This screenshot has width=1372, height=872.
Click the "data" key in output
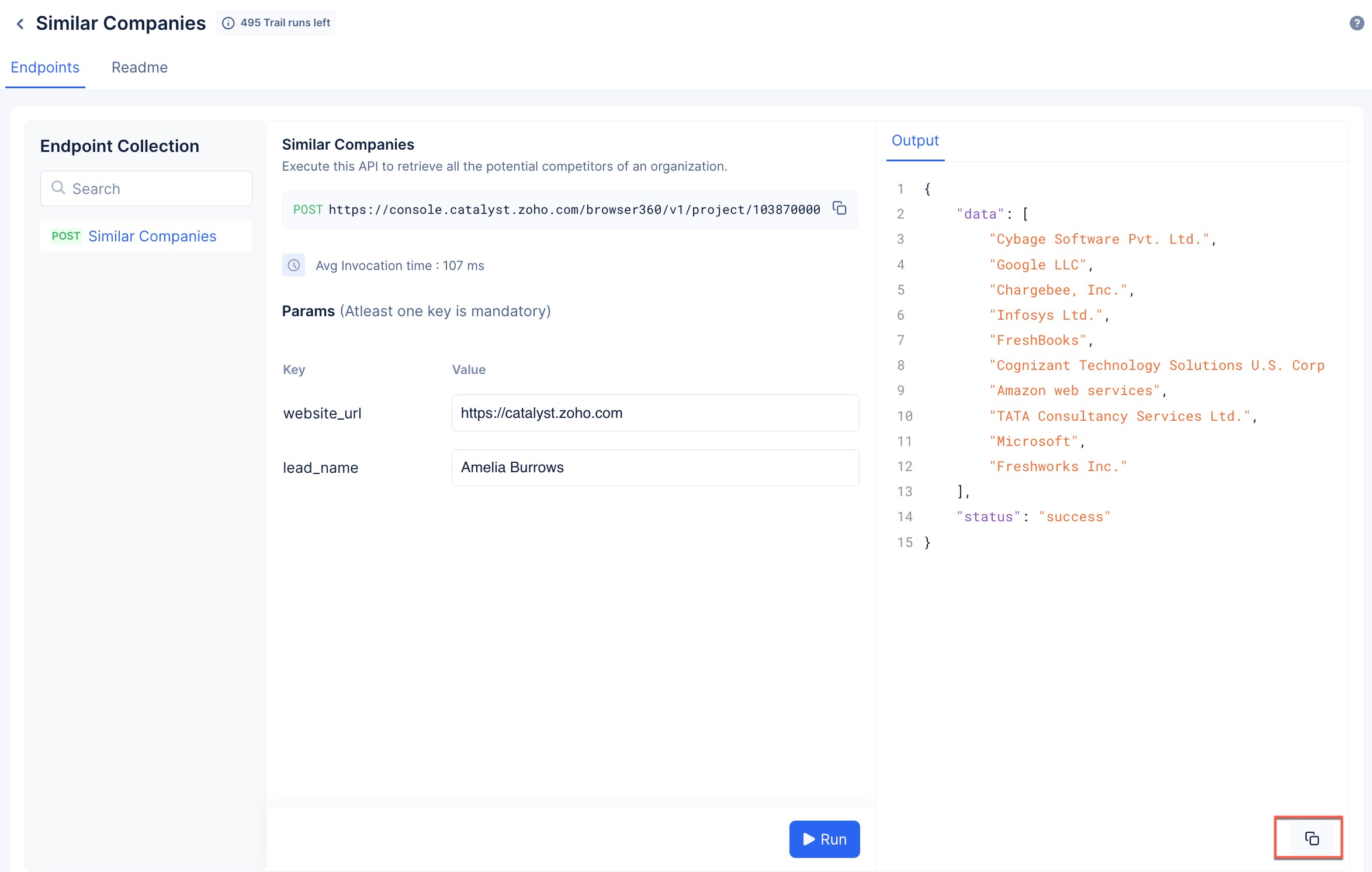coord(980,214)
